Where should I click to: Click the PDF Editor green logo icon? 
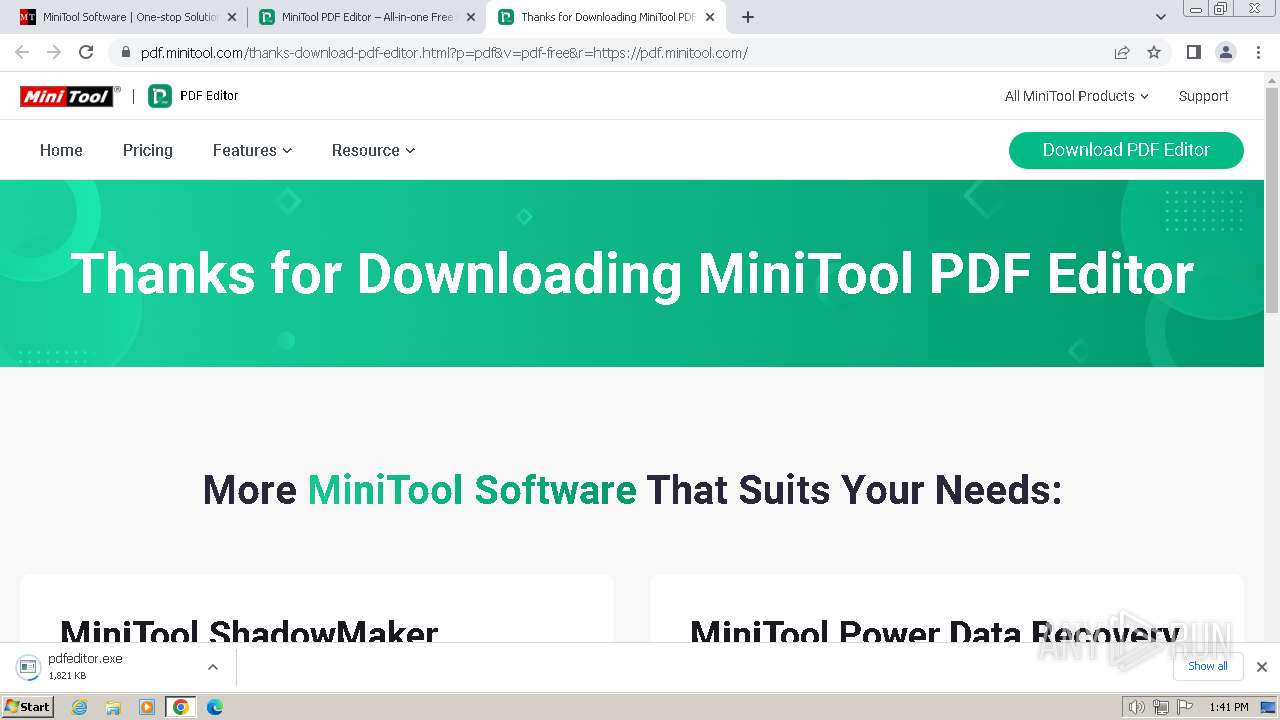160,96
